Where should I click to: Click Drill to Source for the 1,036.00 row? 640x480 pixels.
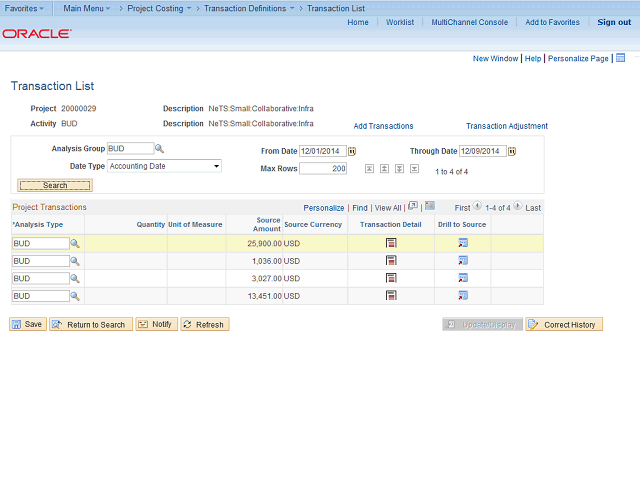point(463,261)
